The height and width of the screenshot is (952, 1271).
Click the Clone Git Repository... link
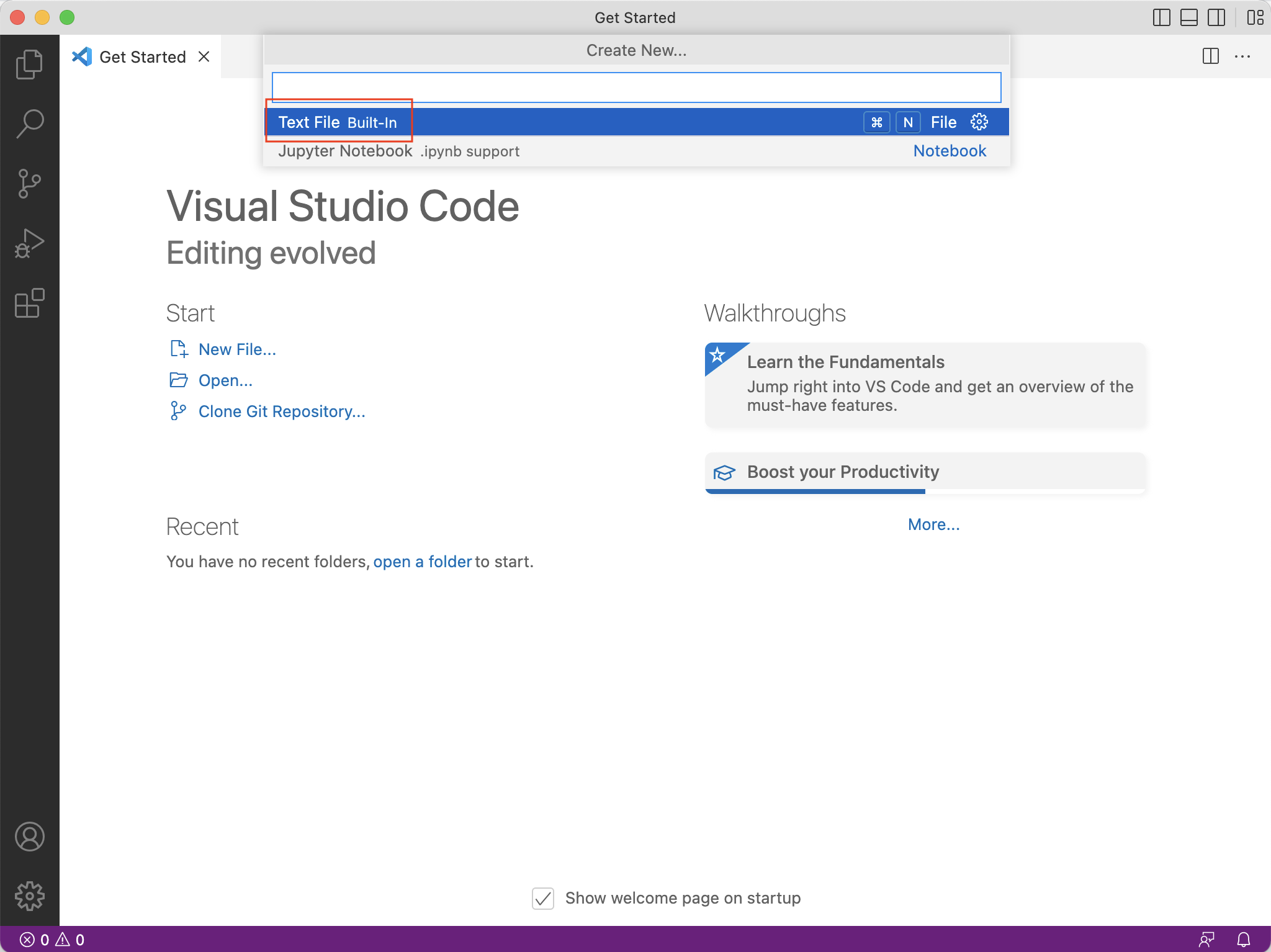click(282, 411)
